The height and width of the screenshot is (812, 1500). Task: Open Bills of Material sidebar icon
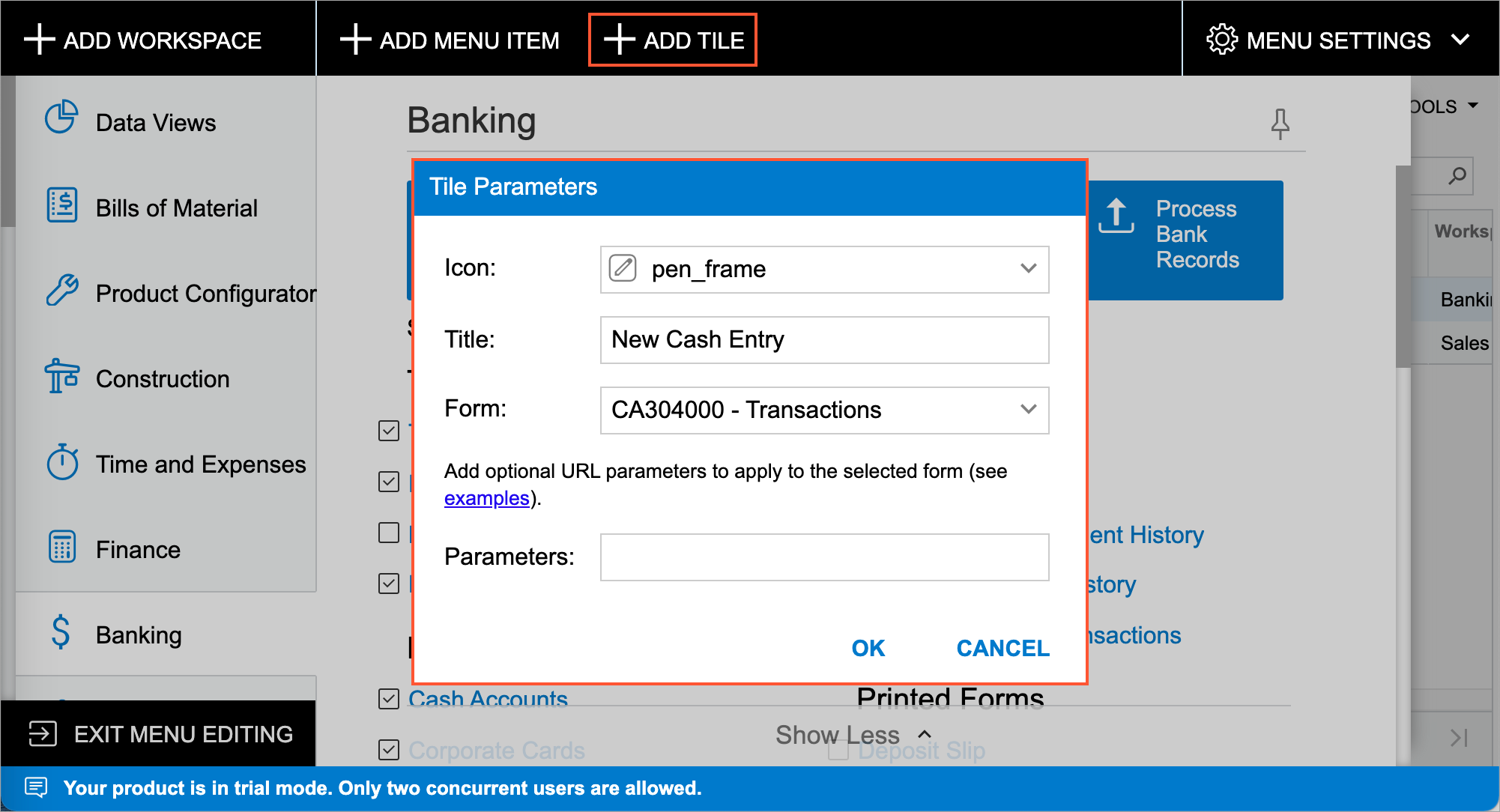point(61,204)
